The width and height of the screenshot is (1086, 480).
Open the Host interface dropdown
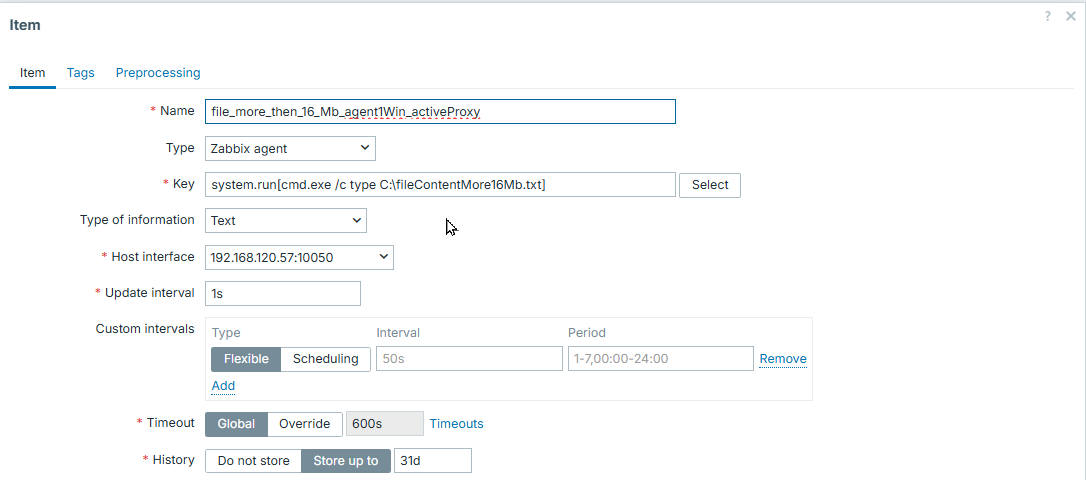click(x=299, y=258)
